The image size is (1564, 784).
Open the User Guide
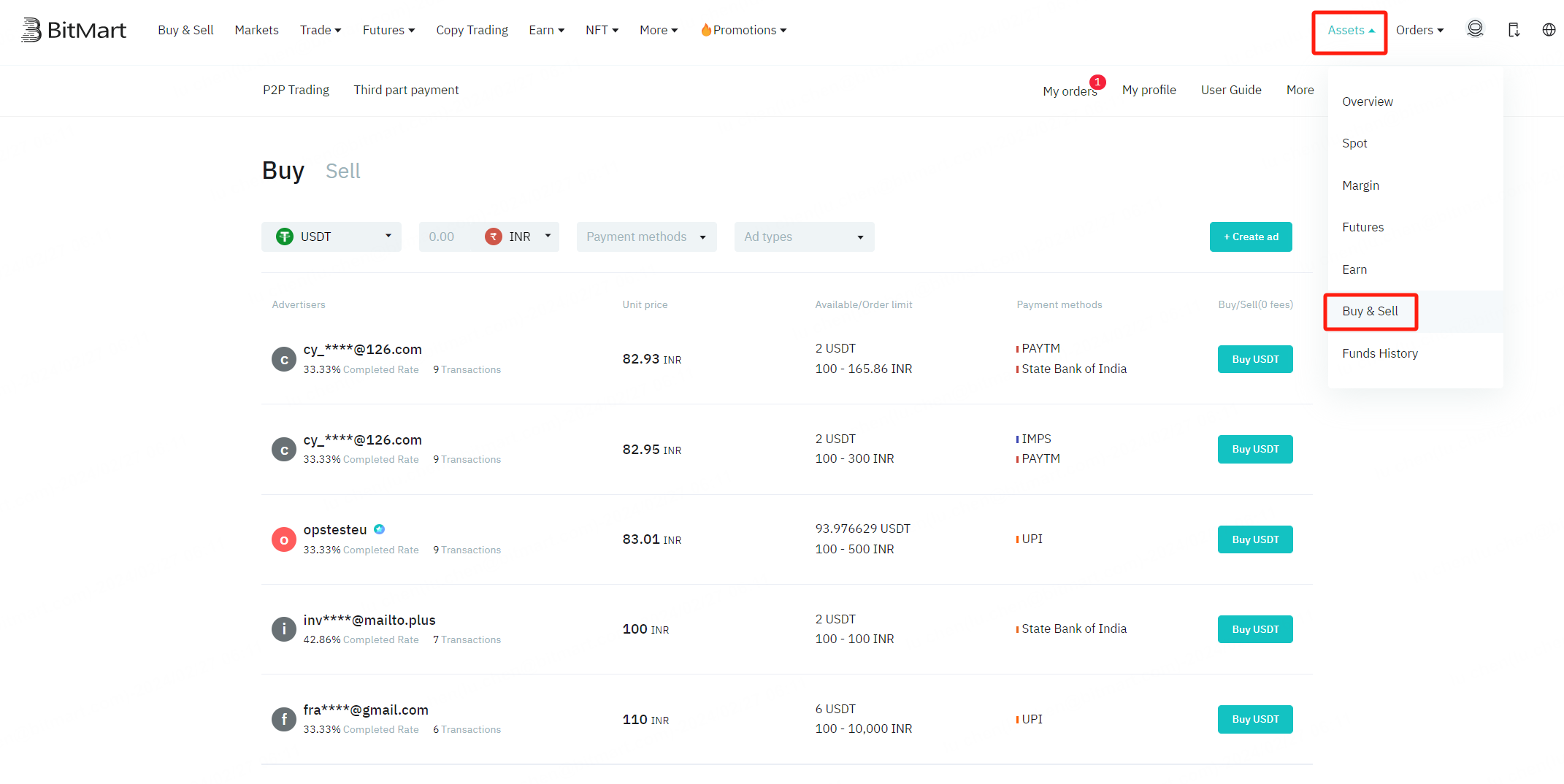pyautogui.click(x=1231, y=90)
